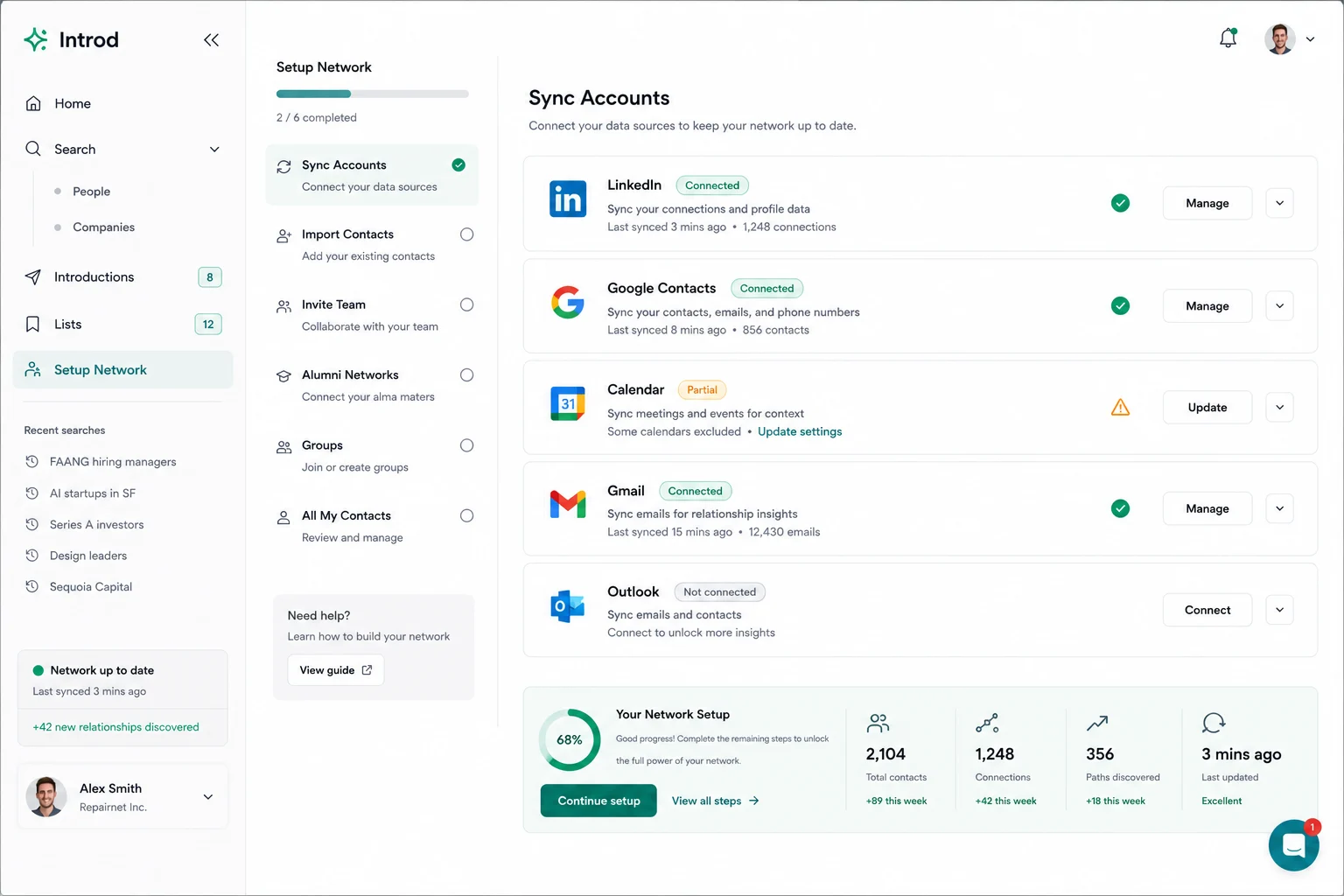Screen dimensions: 1344x896
Task: Click Manage button for LinkedIn
Action: [x=1207, y=203]
